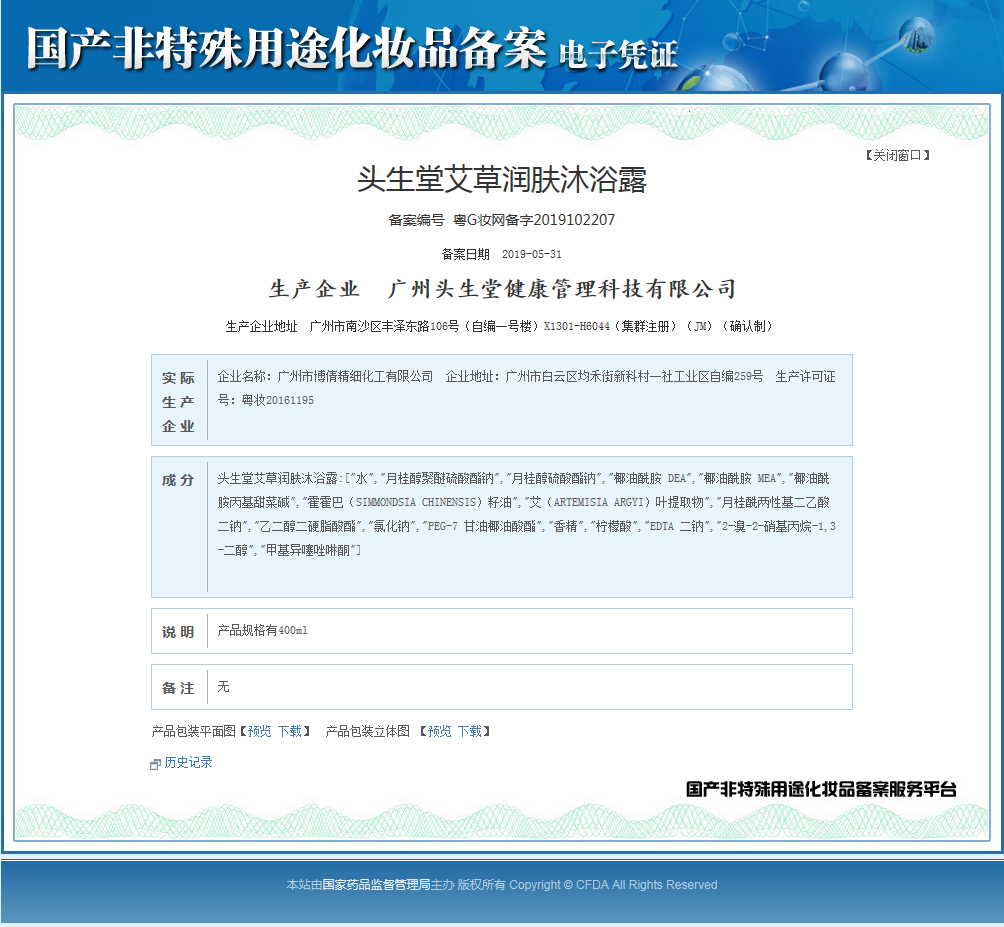Click the text 产品规格有400ml
This screenshot has width=1004, height=927.
(263, 631)
